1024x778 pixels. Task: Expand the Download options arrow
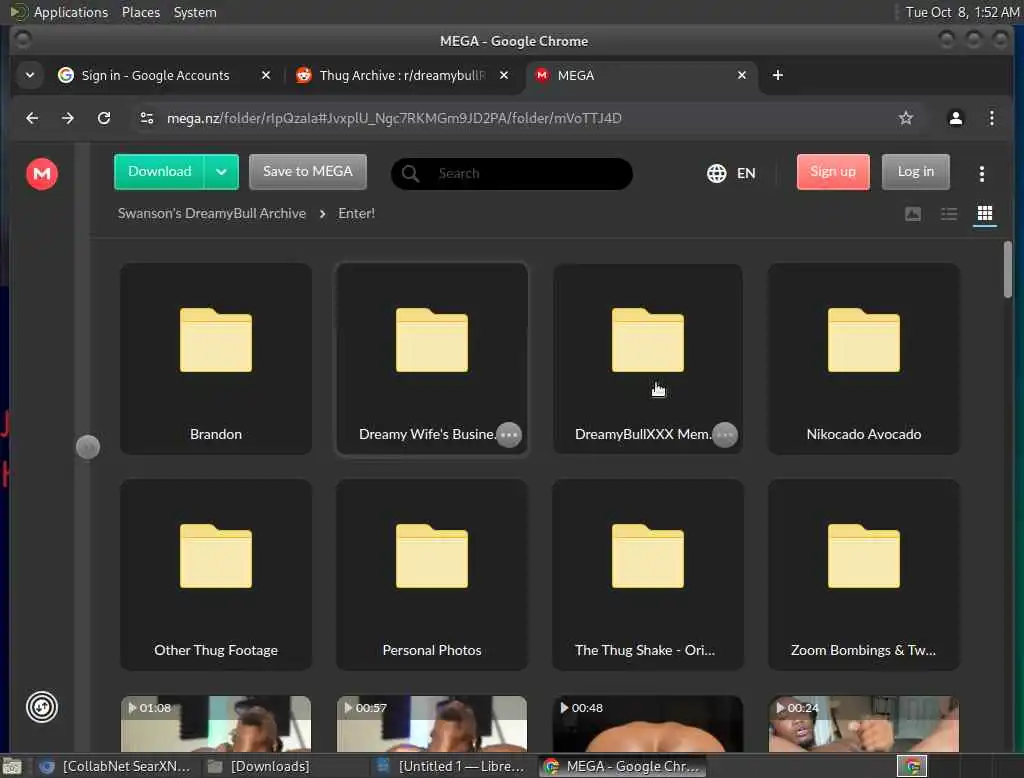click(221, 172)
